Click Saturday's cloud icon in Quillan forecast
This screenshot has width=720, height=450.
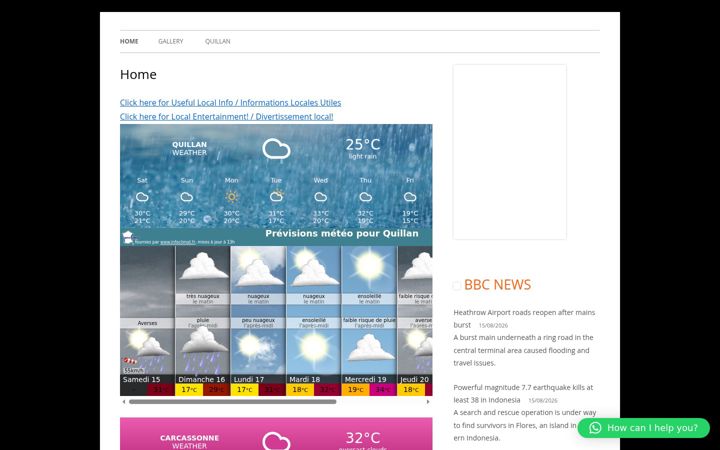tap(142, 197)
